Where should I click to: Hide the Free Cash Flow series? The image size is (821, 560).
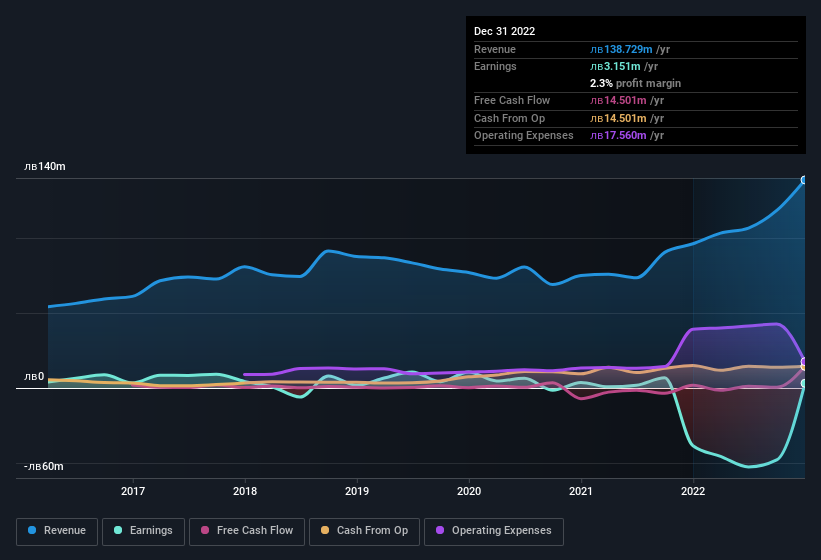[x=247, y=530]
